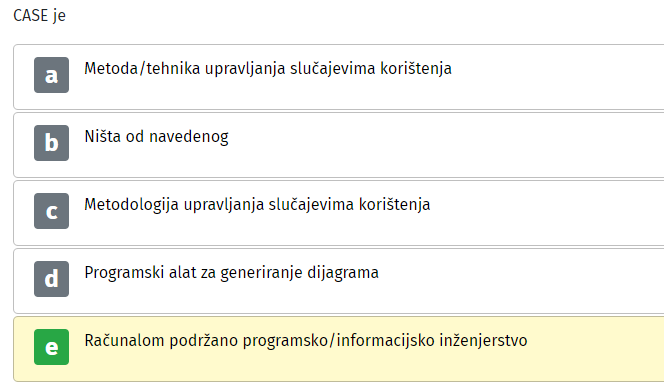Click the green 'e' answer badge
The image size is (664, 388).
pos(51,347)
